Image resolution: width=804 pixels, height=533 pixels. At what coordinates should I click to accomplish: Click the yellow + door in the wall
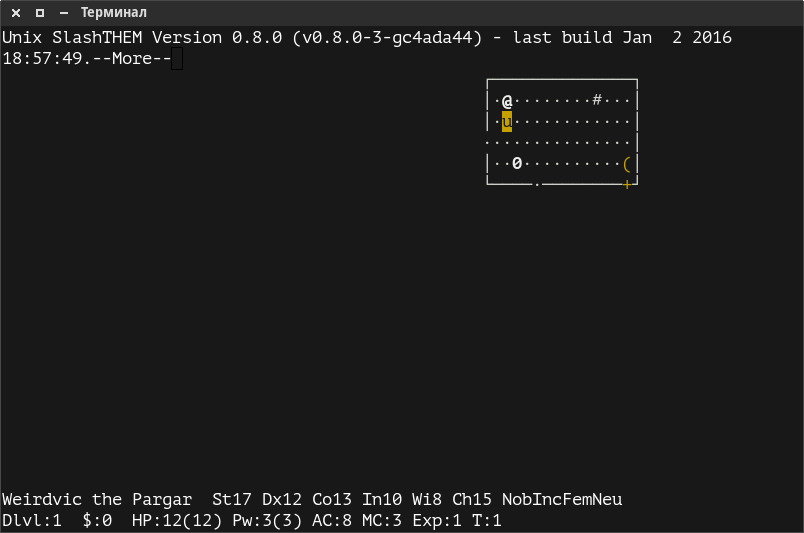627,184
